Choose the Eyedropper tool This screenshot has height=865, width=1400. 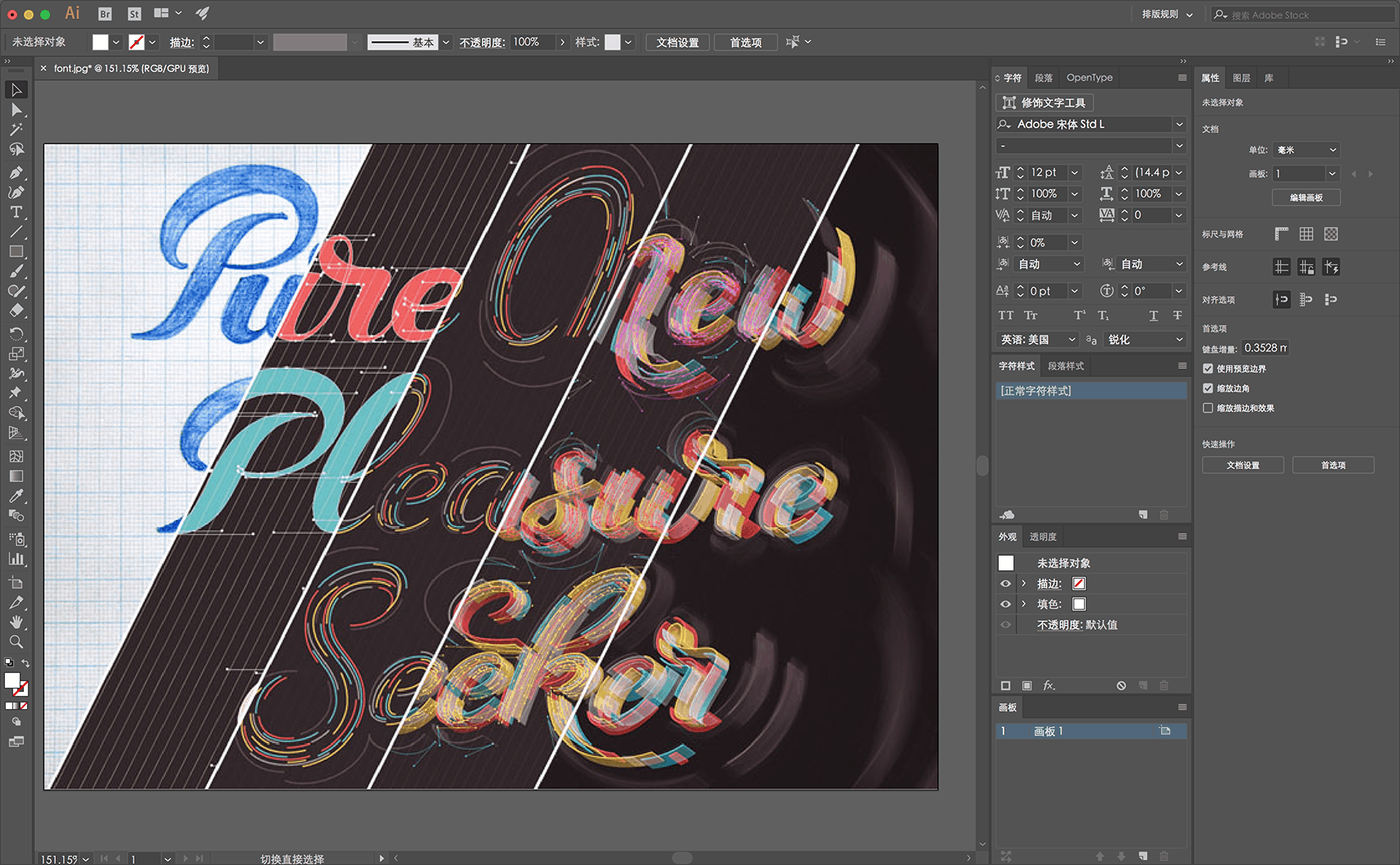(x=16, y=496)
